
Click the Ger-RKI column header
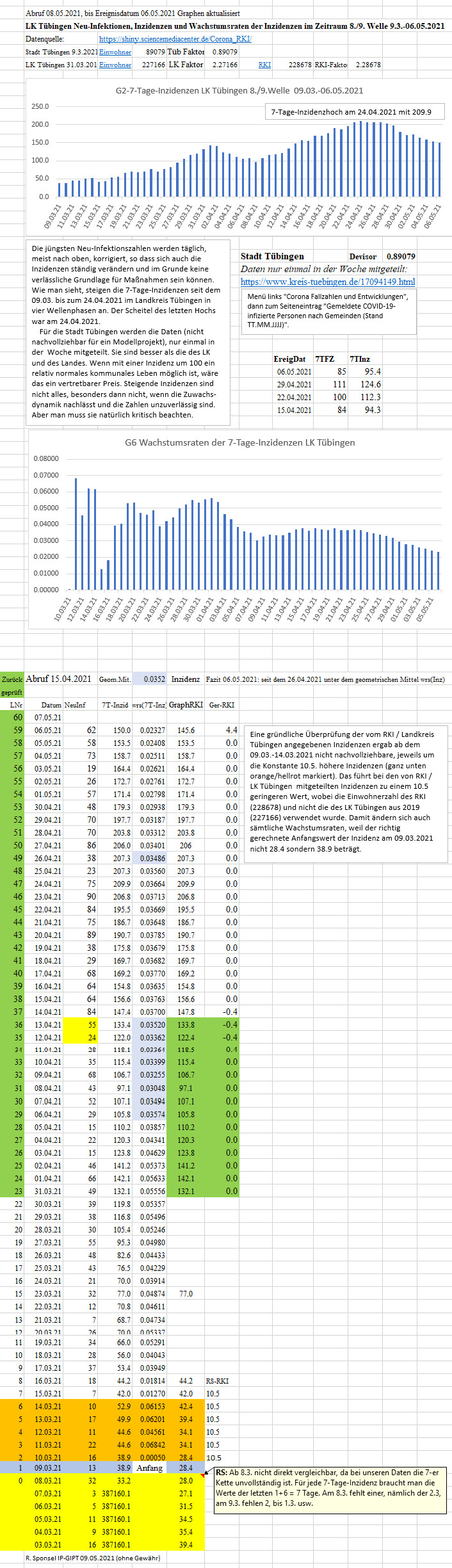[222, 705]
